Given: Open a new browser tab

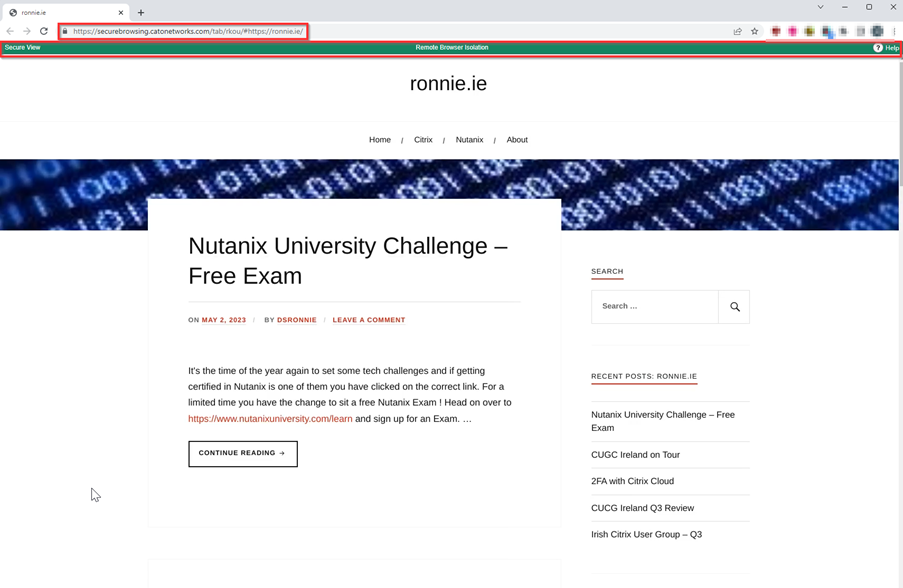Looking at the screenshot, I should pyautogui.click(x=141, y=12).
